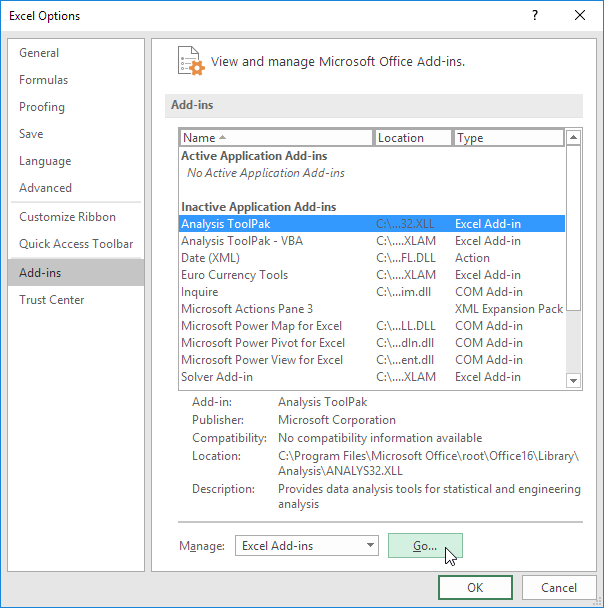604x608 pixels.
Task: Close the Excel Options dialog
Action: tap(580, 16)
